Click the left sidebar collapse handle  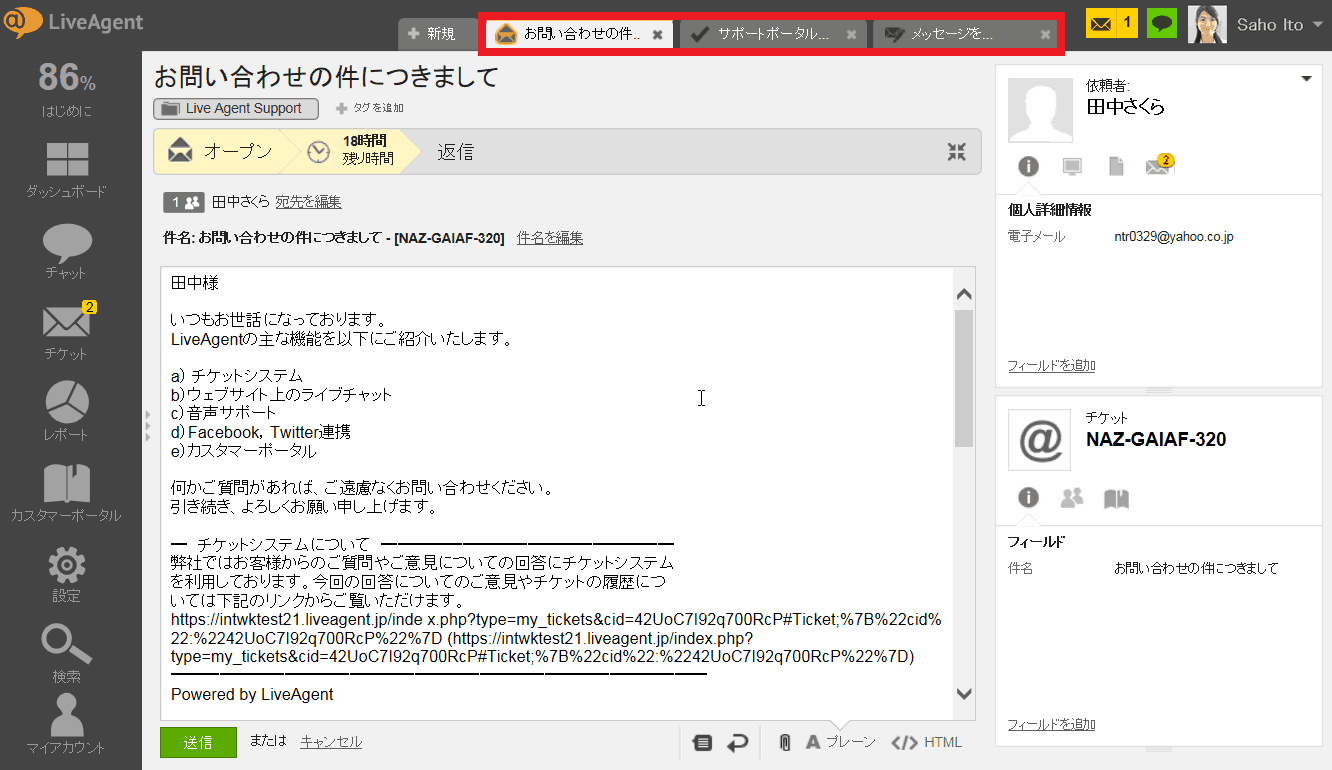(148, 425)
